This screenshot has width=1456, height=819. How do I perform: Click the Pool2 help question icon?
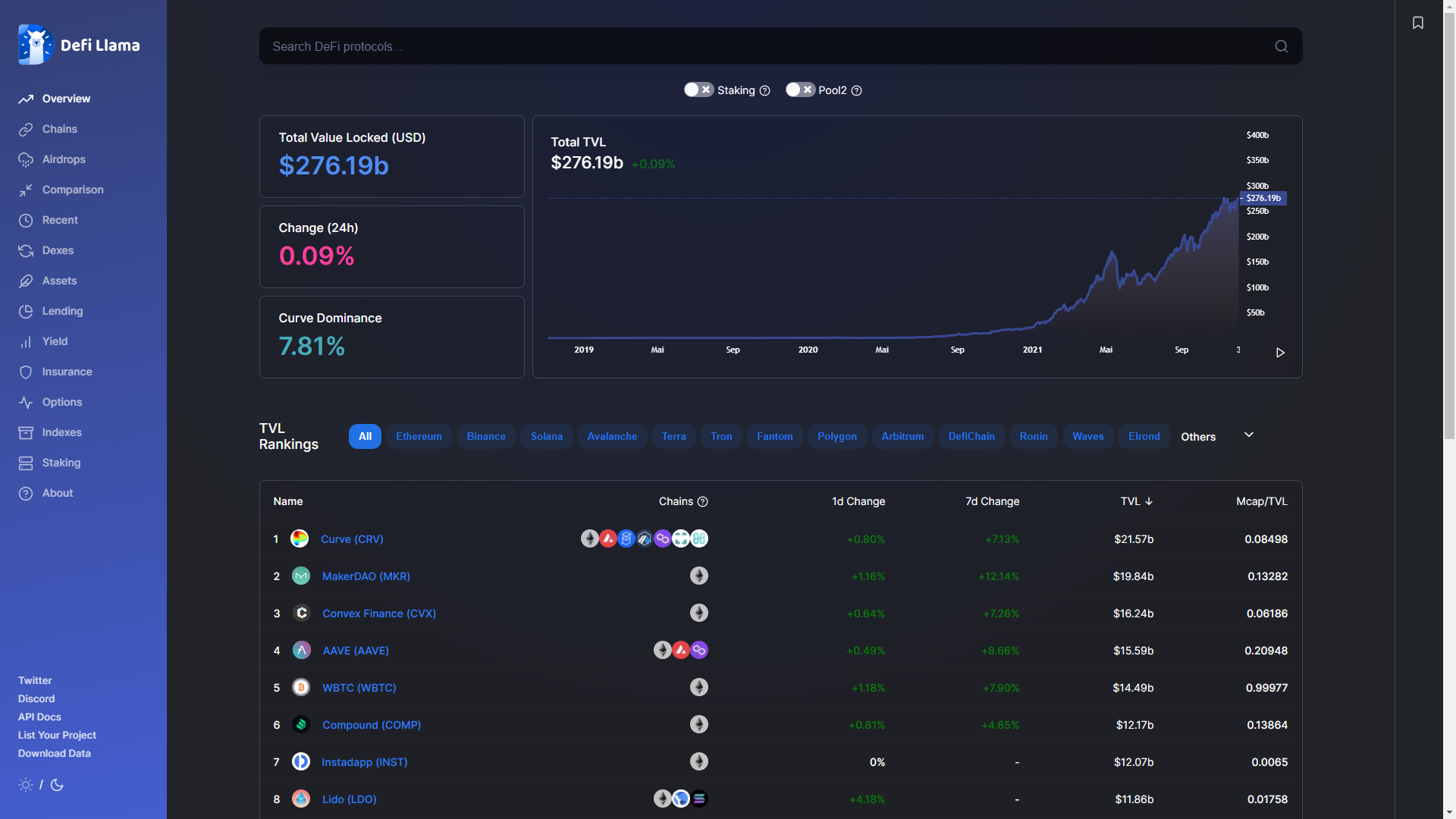pyautogui.click(x=856, y=91)
